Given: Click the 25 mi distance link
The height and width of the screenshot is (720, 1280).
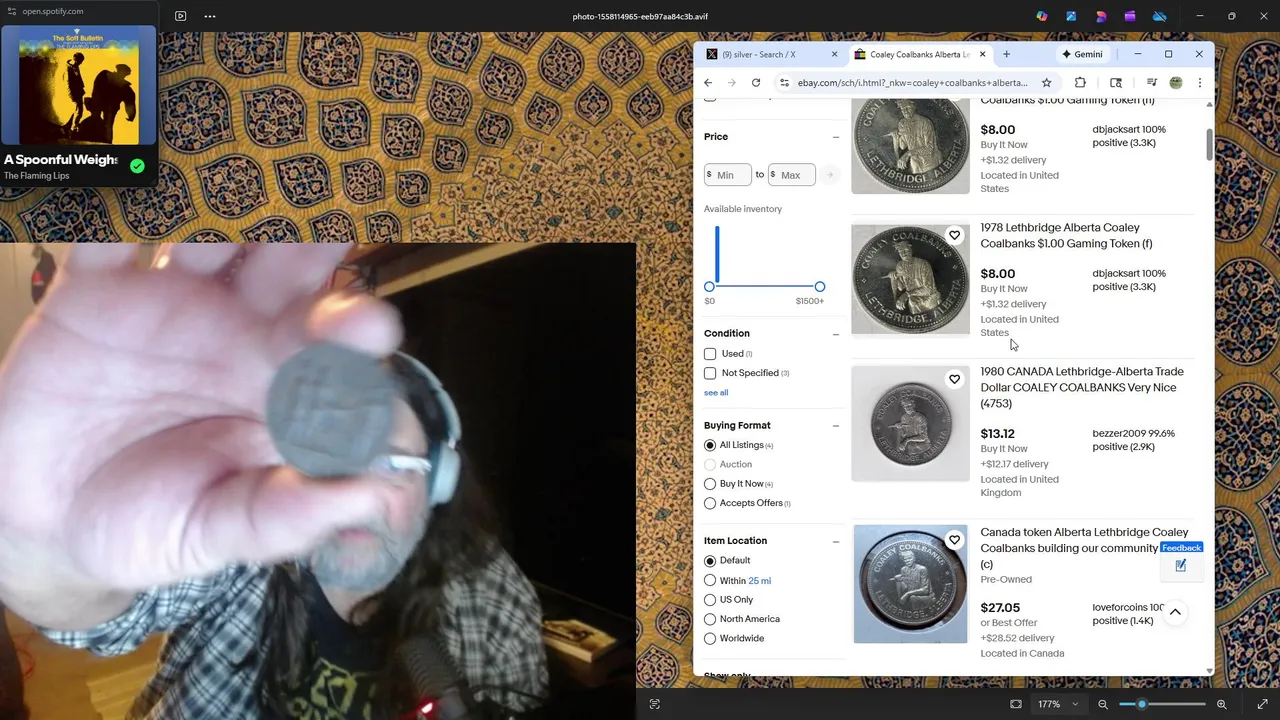Looking at the screenshot, I should [759, 580].
